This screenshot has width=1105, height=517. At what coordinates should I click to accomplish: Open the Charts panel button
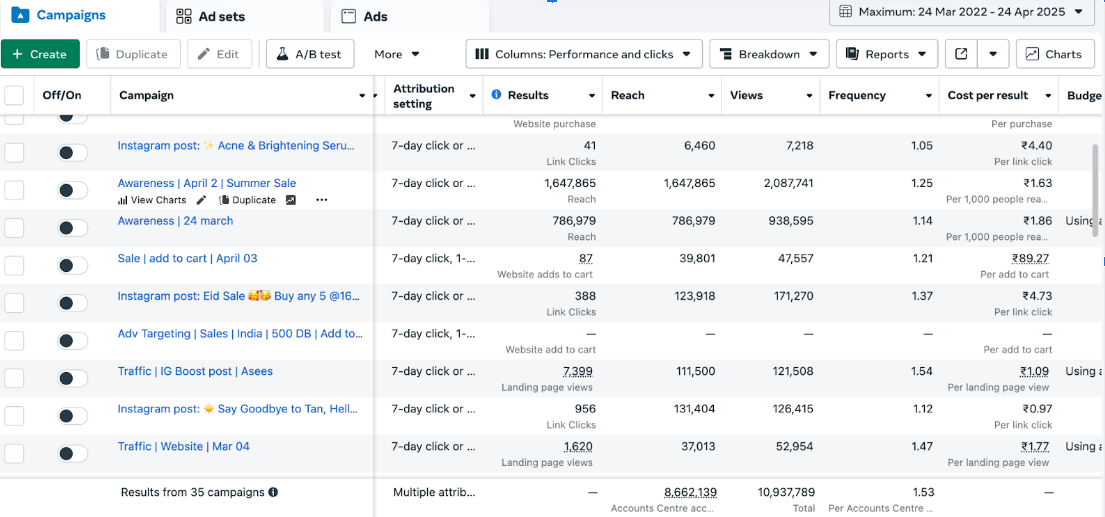click(1054, 54)
